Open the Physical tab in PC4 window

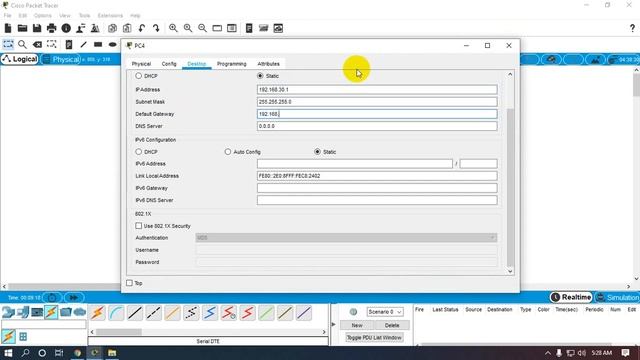141,64
